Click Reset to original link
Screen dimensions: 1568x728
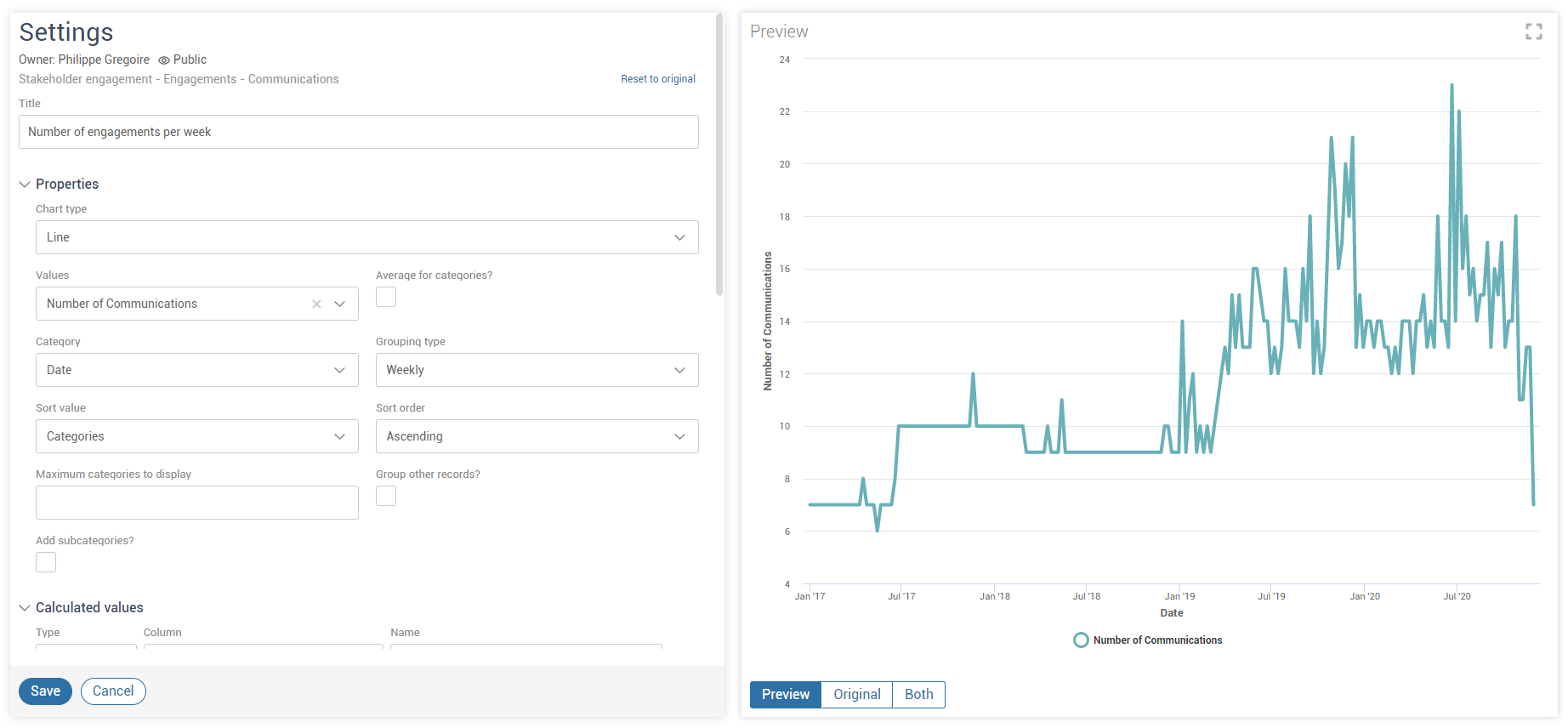tap(657, 79)
